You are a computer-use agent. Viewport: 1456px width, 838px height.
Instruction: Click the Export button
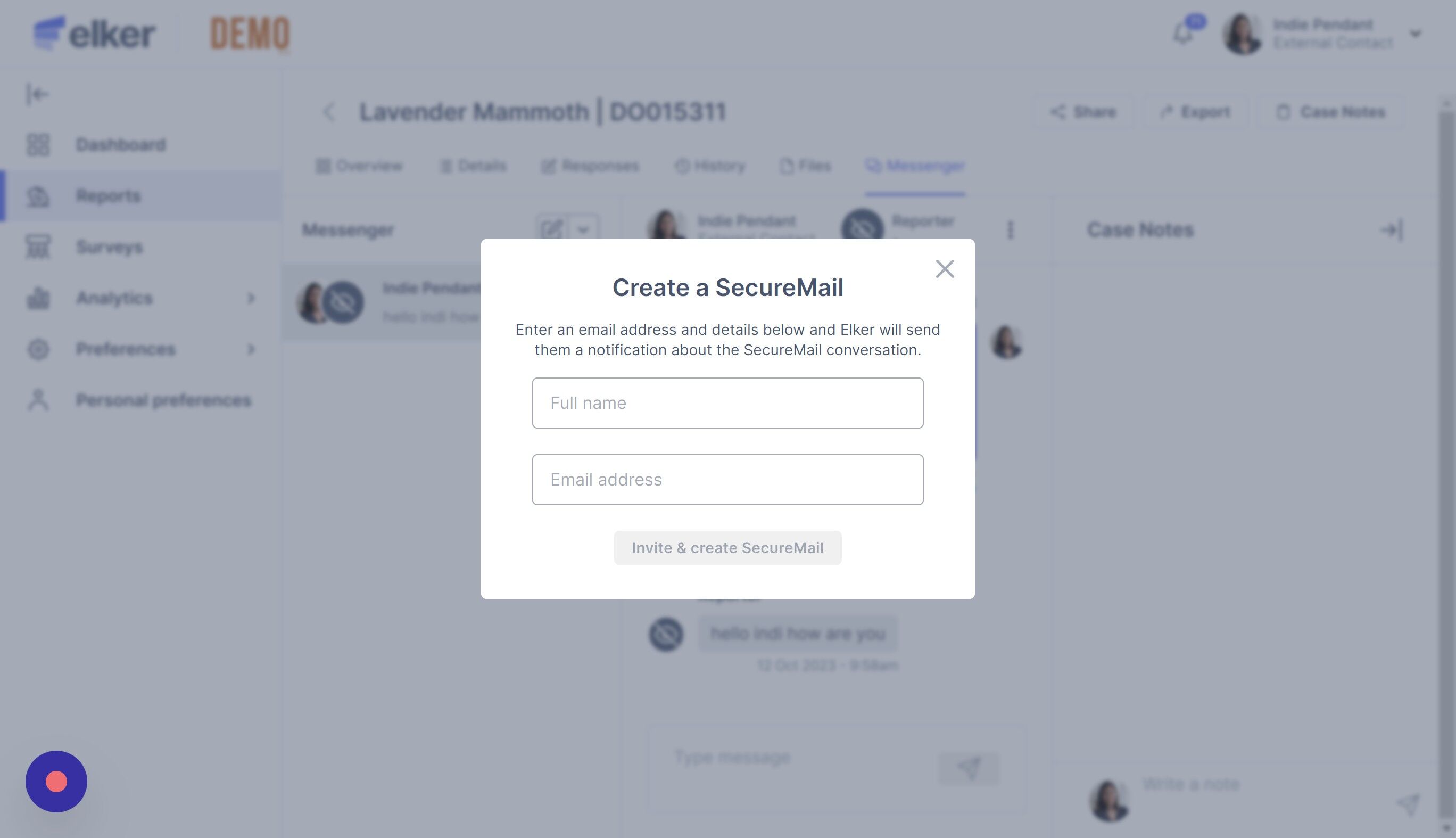point(1195,112)
